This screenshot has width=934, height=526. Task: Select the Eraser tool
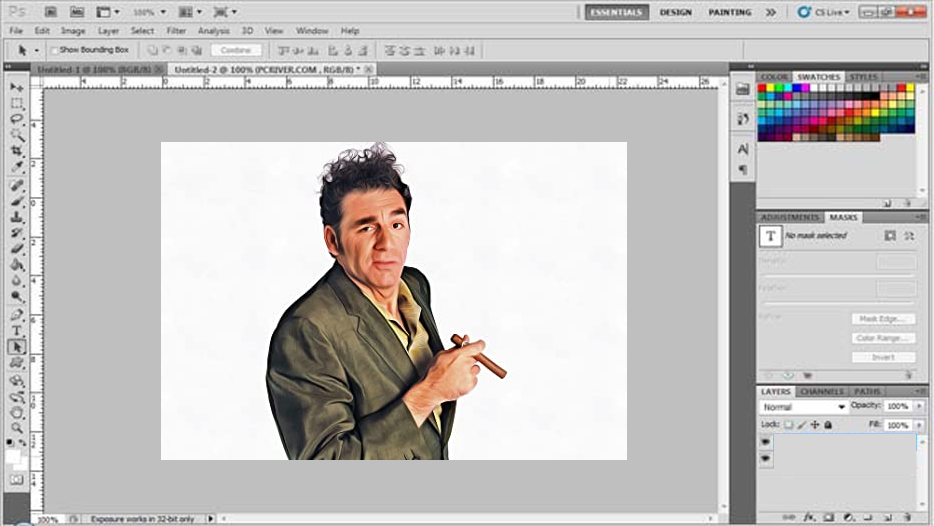17,249
